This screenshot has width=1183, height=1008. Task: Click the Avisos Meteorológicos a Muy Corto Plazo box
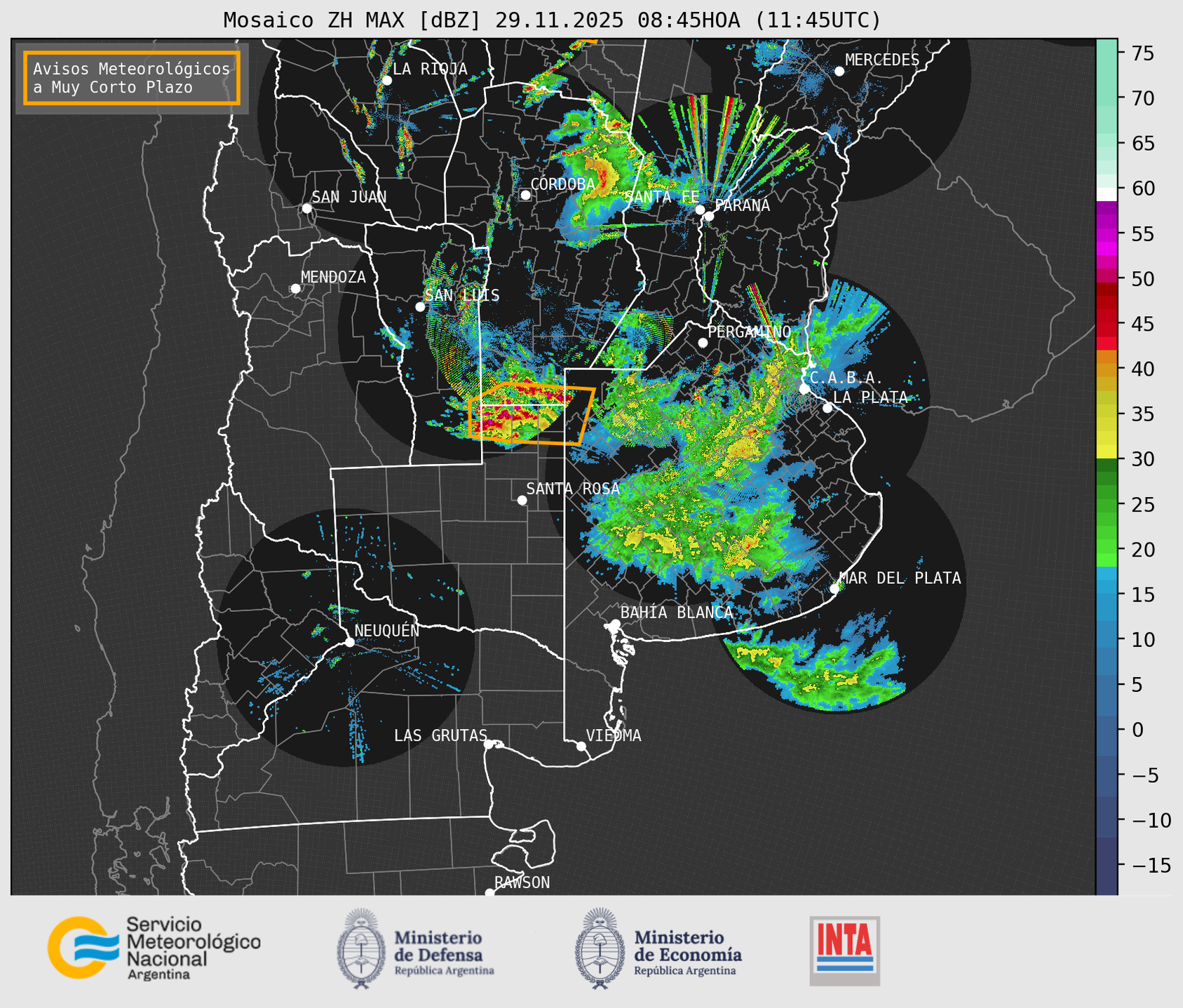[x=132, y=78]
